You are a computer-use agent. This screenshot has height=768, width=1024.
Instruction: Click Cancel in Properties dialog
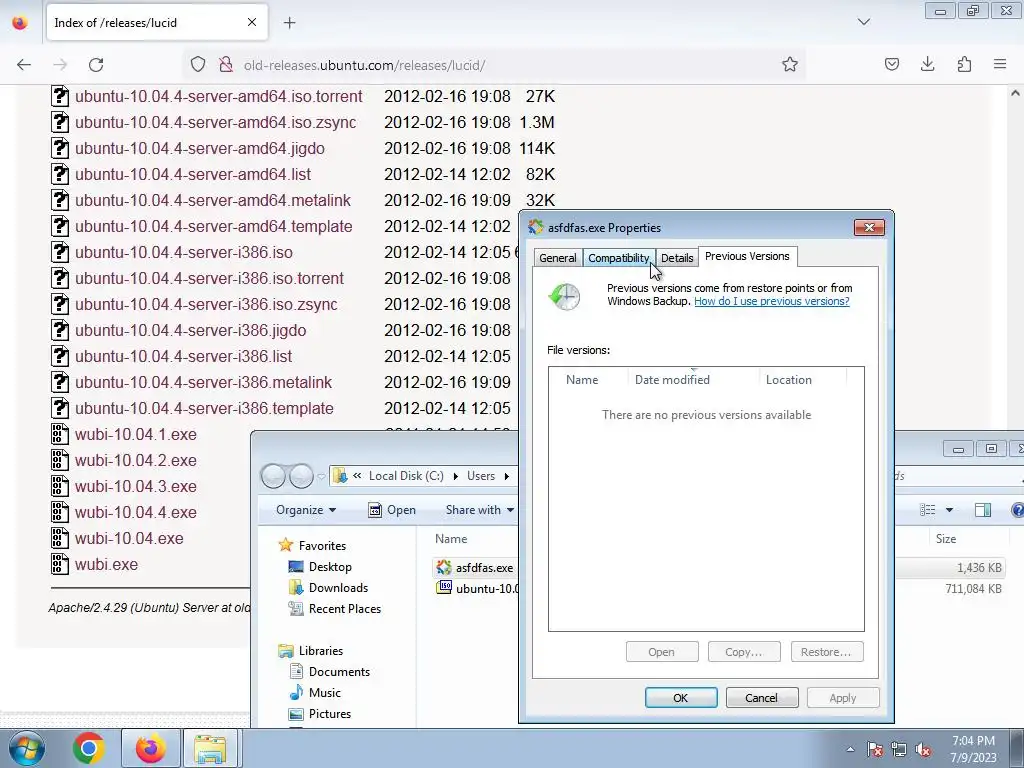(x=761, y=697)
